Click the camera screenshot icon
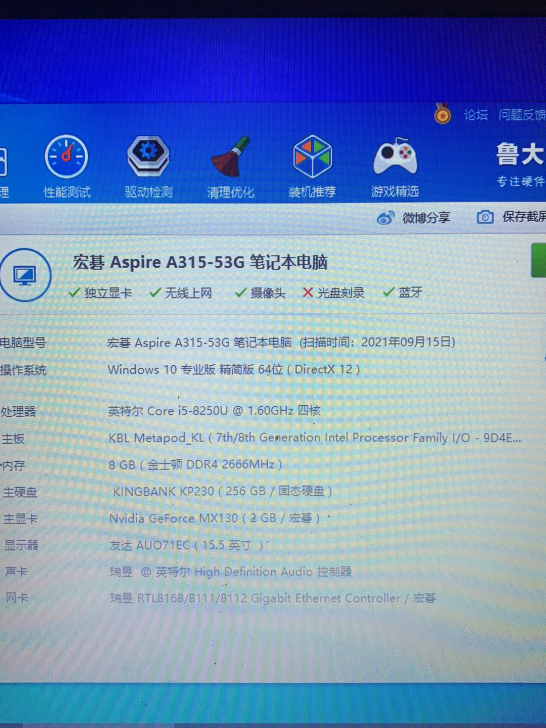This screenshot has height=728, width=546. click(x=485, y=217)
